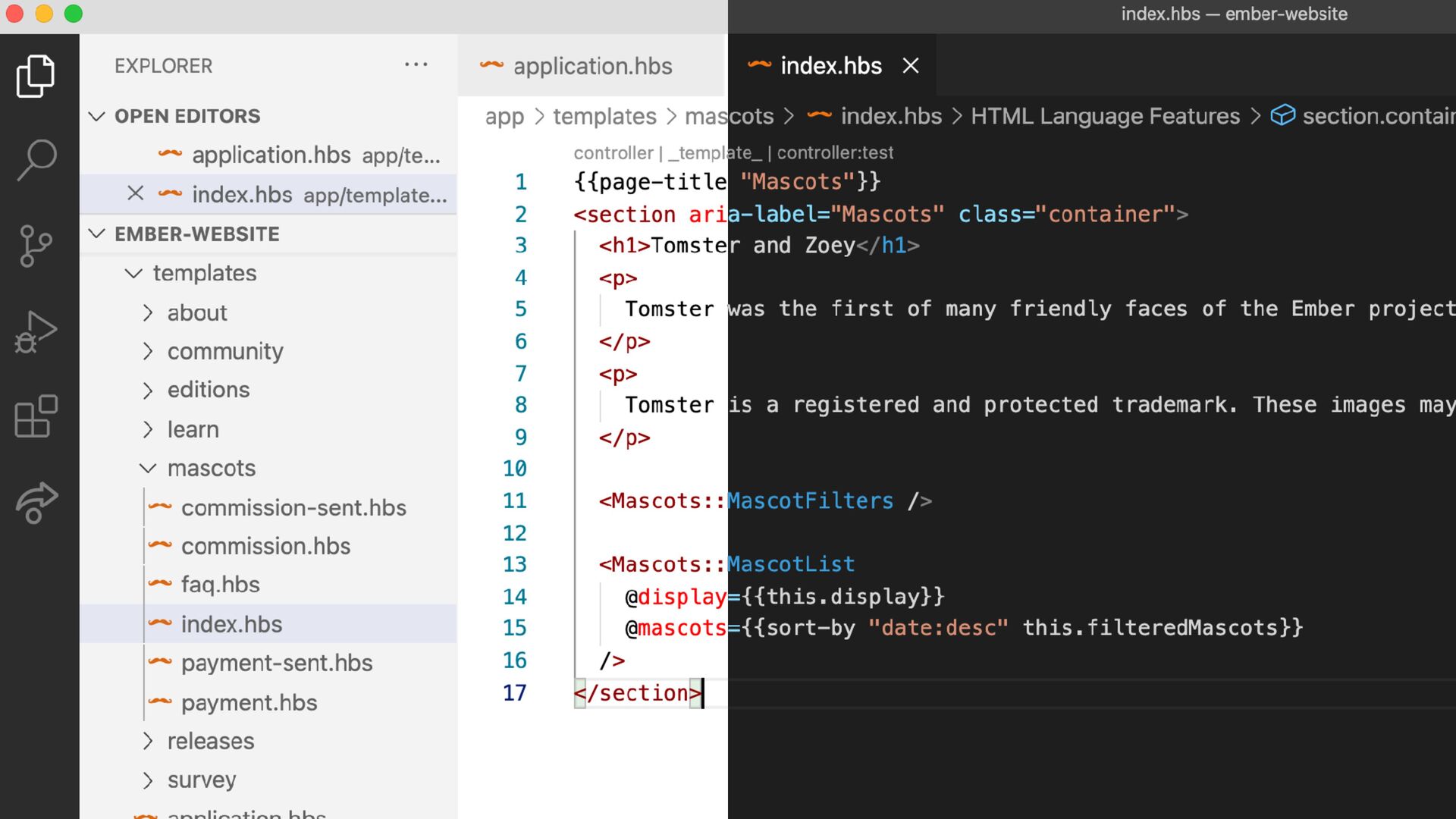Click the 'controller' code lens link
This screenshot has height=819, width=1456.
tap(613, 153)
